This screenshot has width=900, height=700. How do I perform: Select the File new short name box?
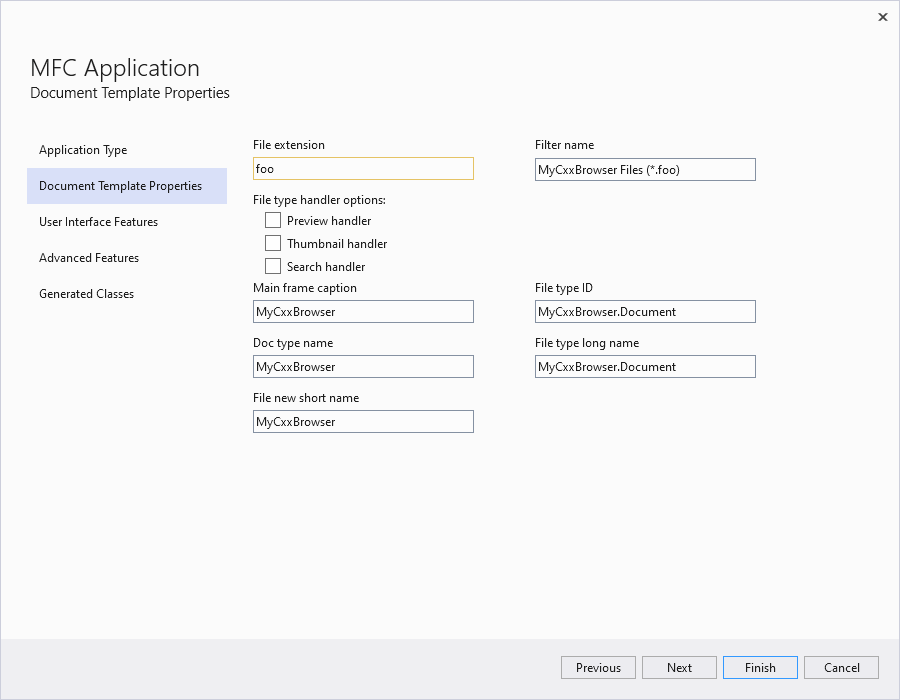click(x=363, y=421)
